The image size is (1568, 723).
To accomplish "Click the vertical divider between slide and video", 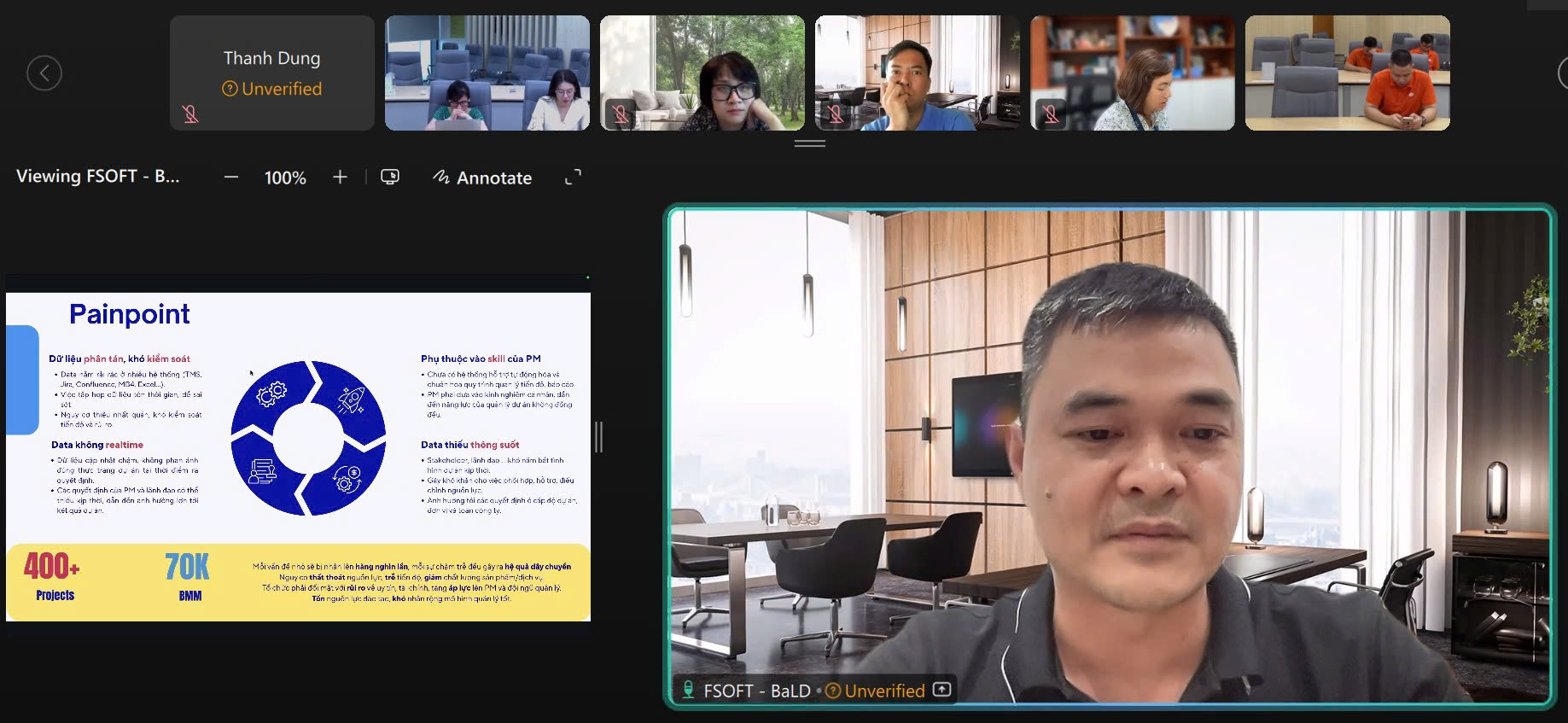I will click(x=599, y=437).
